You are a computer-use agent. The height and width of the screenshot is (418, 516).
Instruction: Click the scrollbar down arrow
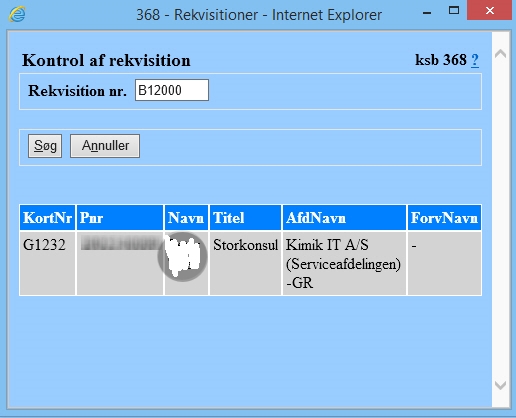(x=501, y=385)
